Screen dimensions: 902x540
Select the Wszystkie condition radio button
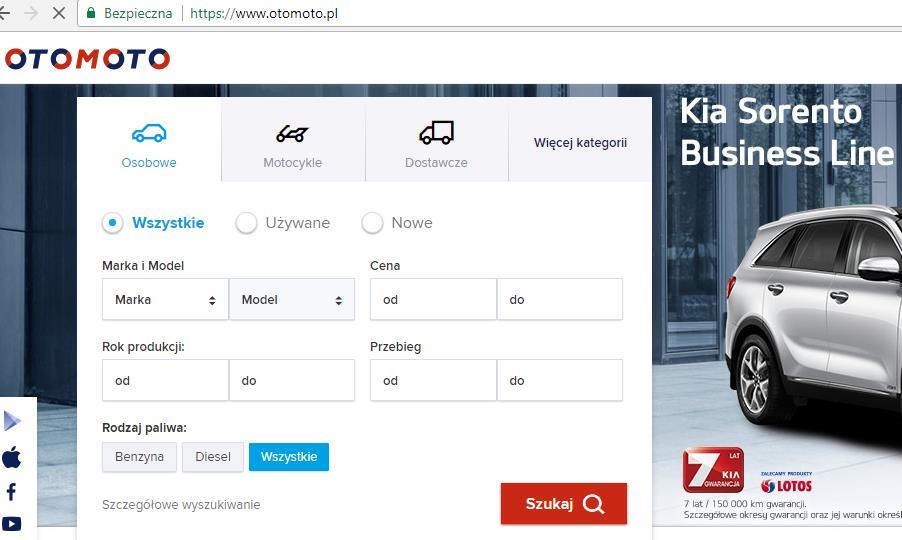(112, 223)
